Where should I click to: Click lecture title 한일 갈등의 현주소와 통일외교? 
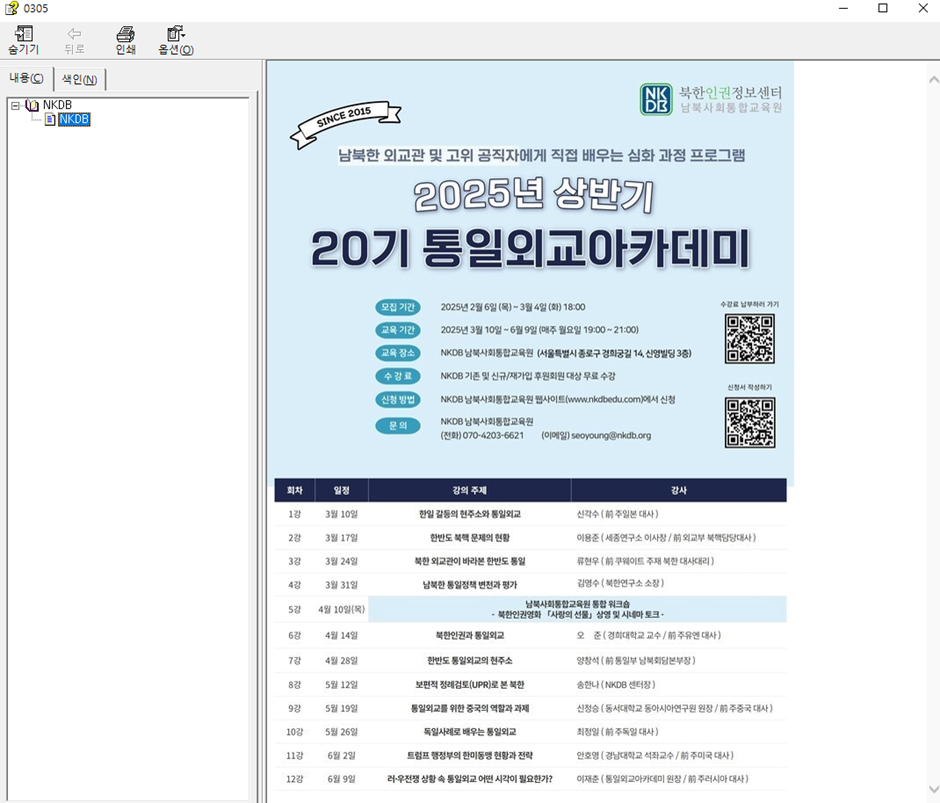[469, 514]
